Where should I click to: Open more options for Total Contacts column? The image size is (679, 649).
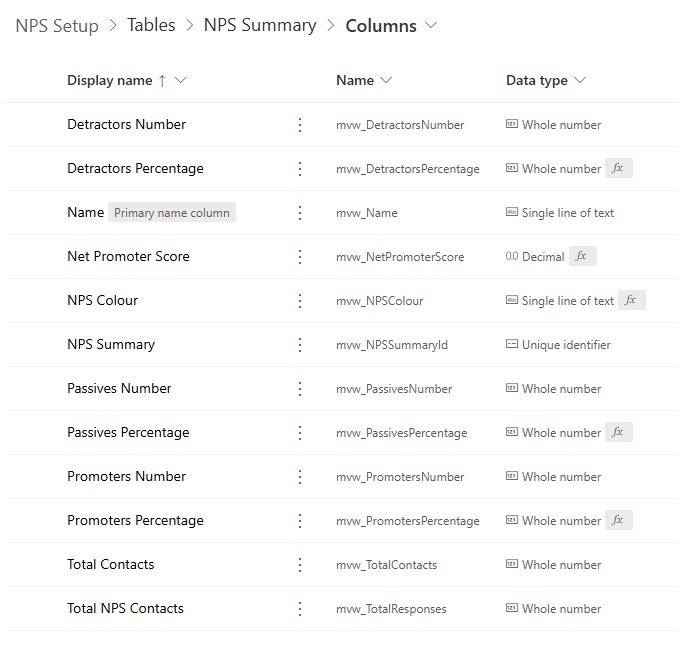point(299,565)
